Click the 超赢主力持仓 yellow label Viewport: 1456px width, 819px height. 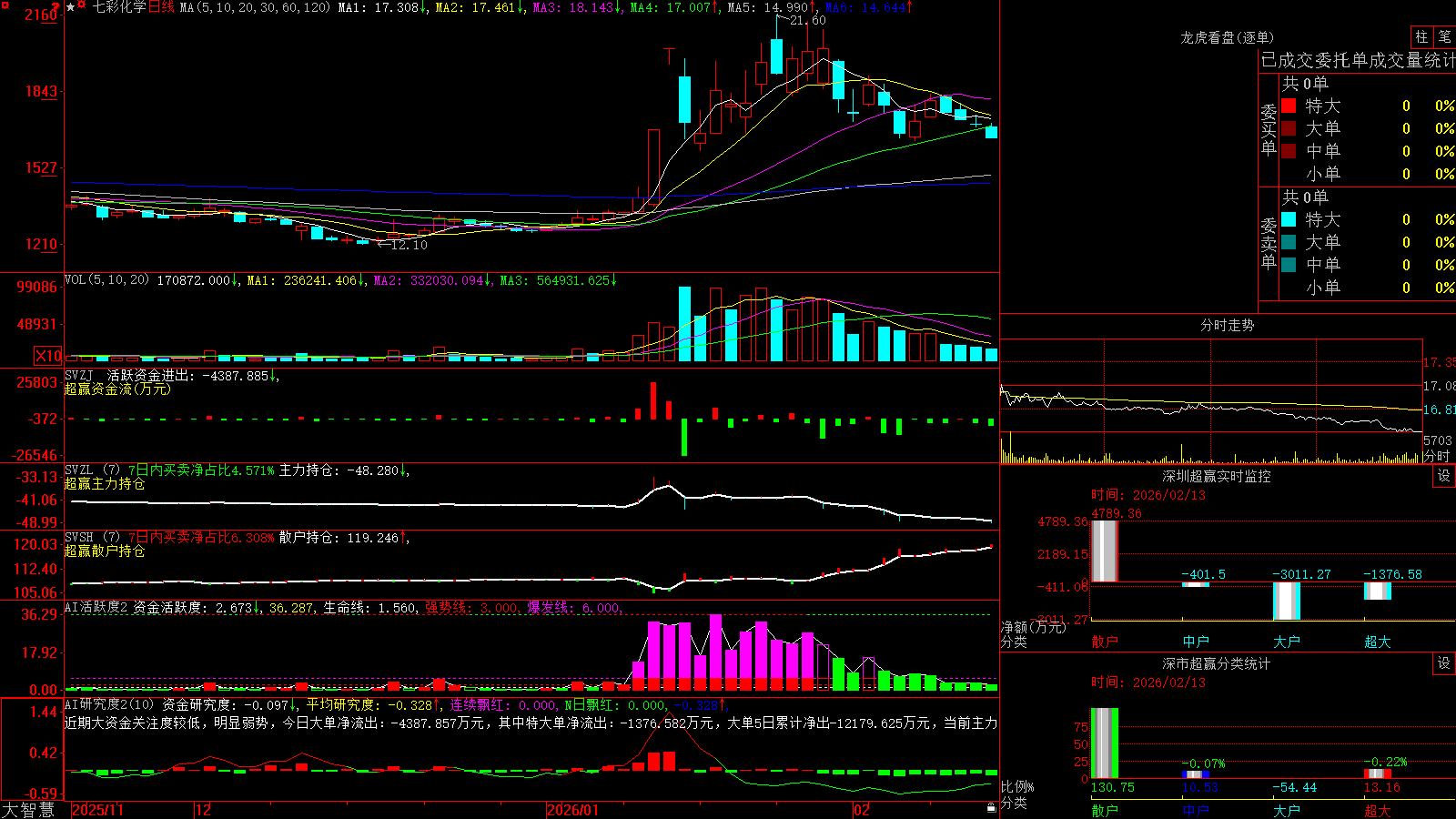click(x=105, y=484)
